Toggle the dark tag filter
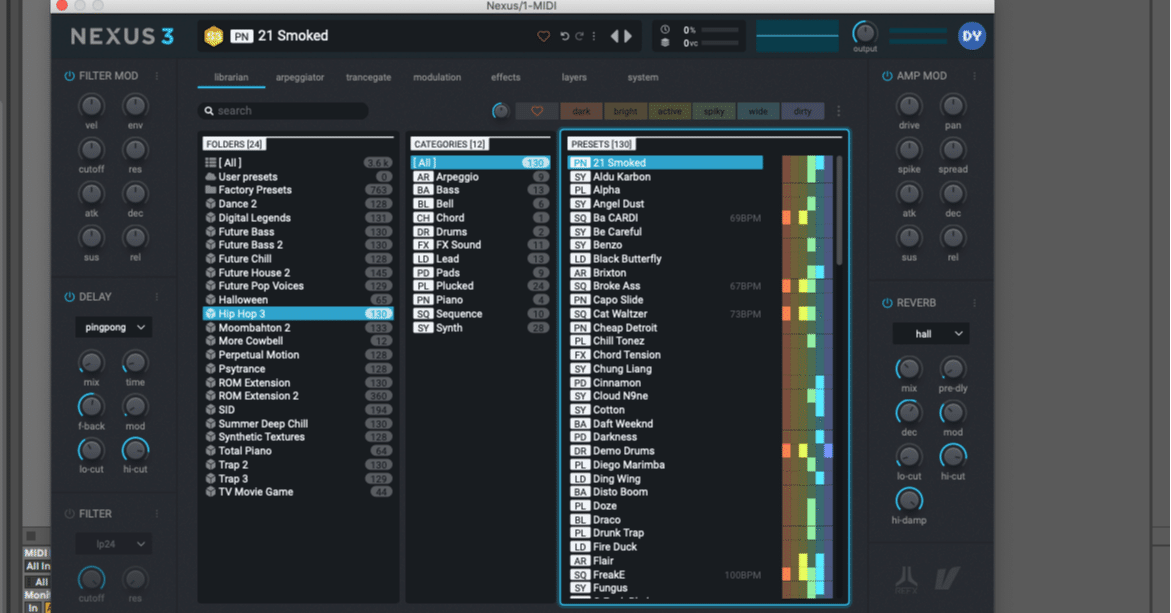This screenshot has height=613, width=1171. coord(581,111)
